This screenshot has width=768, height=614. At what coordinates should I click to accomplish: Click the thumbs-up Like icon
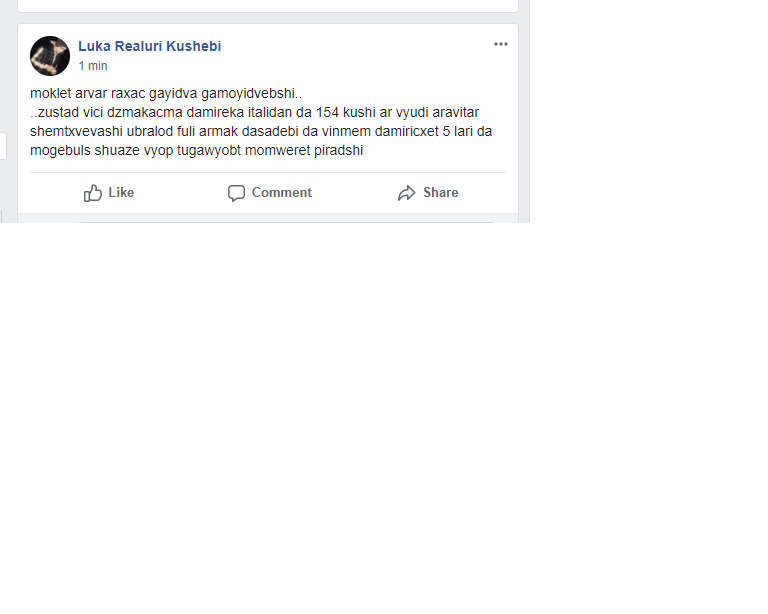click(93, 193)
